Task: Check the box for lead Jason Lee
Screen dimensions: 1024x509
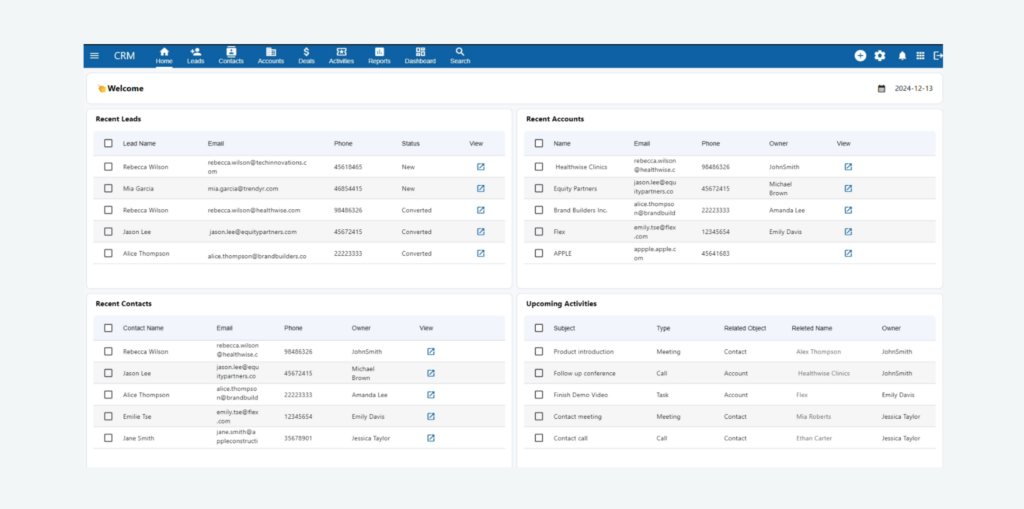Action: click(x=108, y=232)
